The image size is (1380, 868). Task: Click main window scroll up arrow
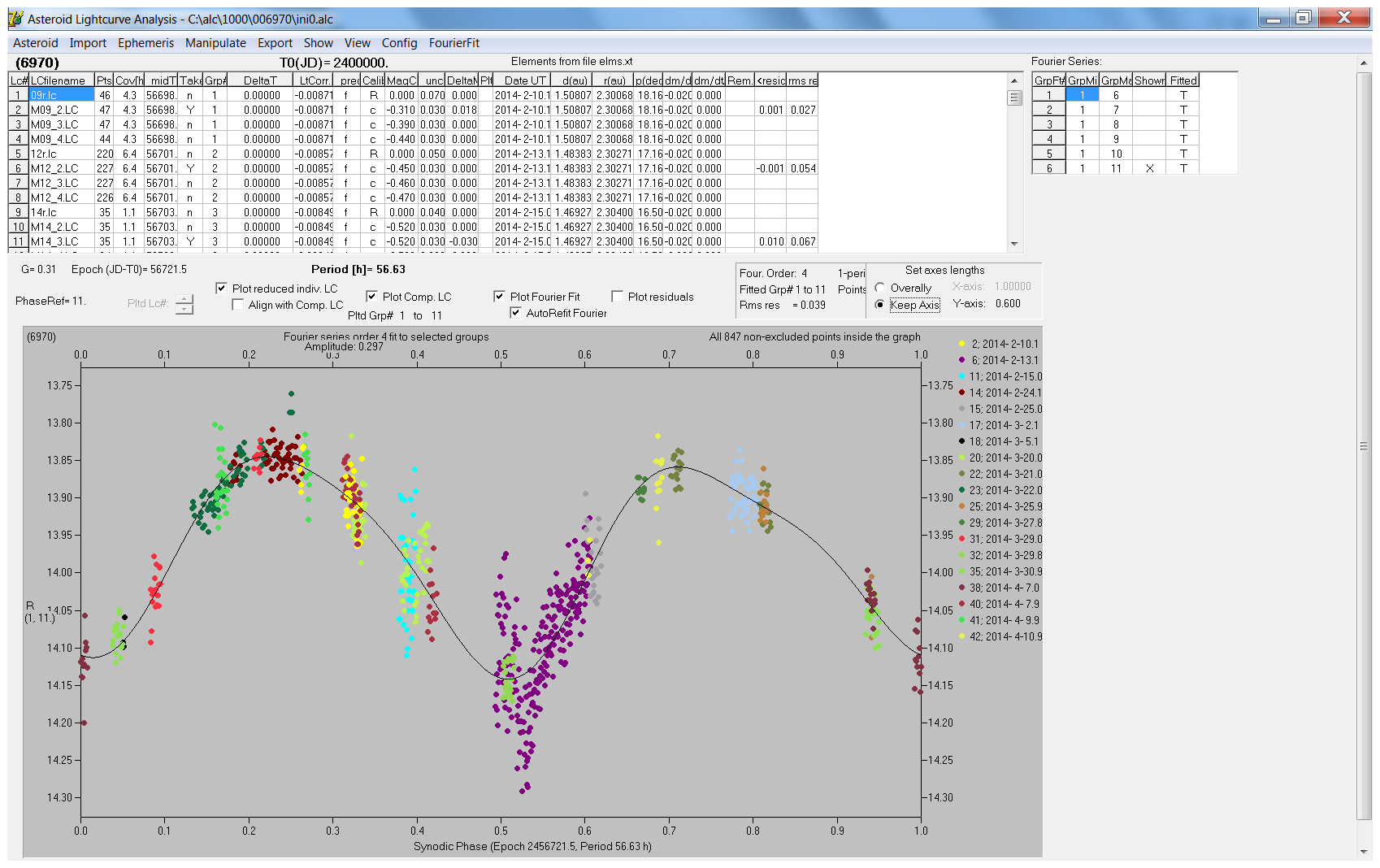pyautogui.click(x=1364, y=63)
